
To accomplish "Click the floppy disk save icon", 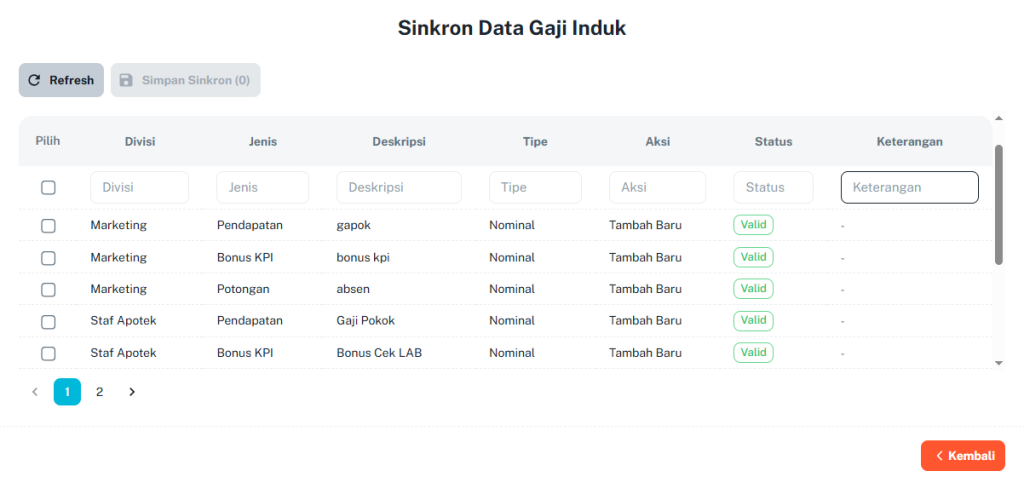I will (x=126, y=80).
